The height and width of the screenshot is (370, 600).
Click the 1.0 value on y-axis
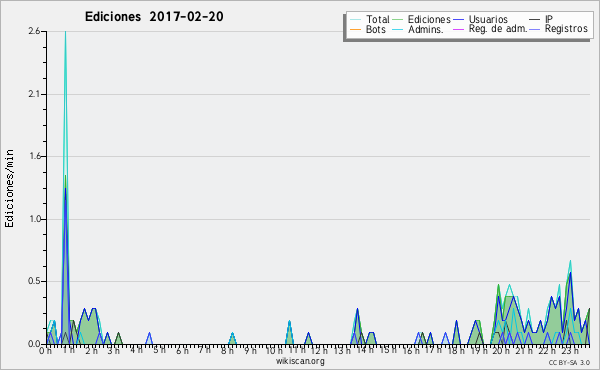34,219
